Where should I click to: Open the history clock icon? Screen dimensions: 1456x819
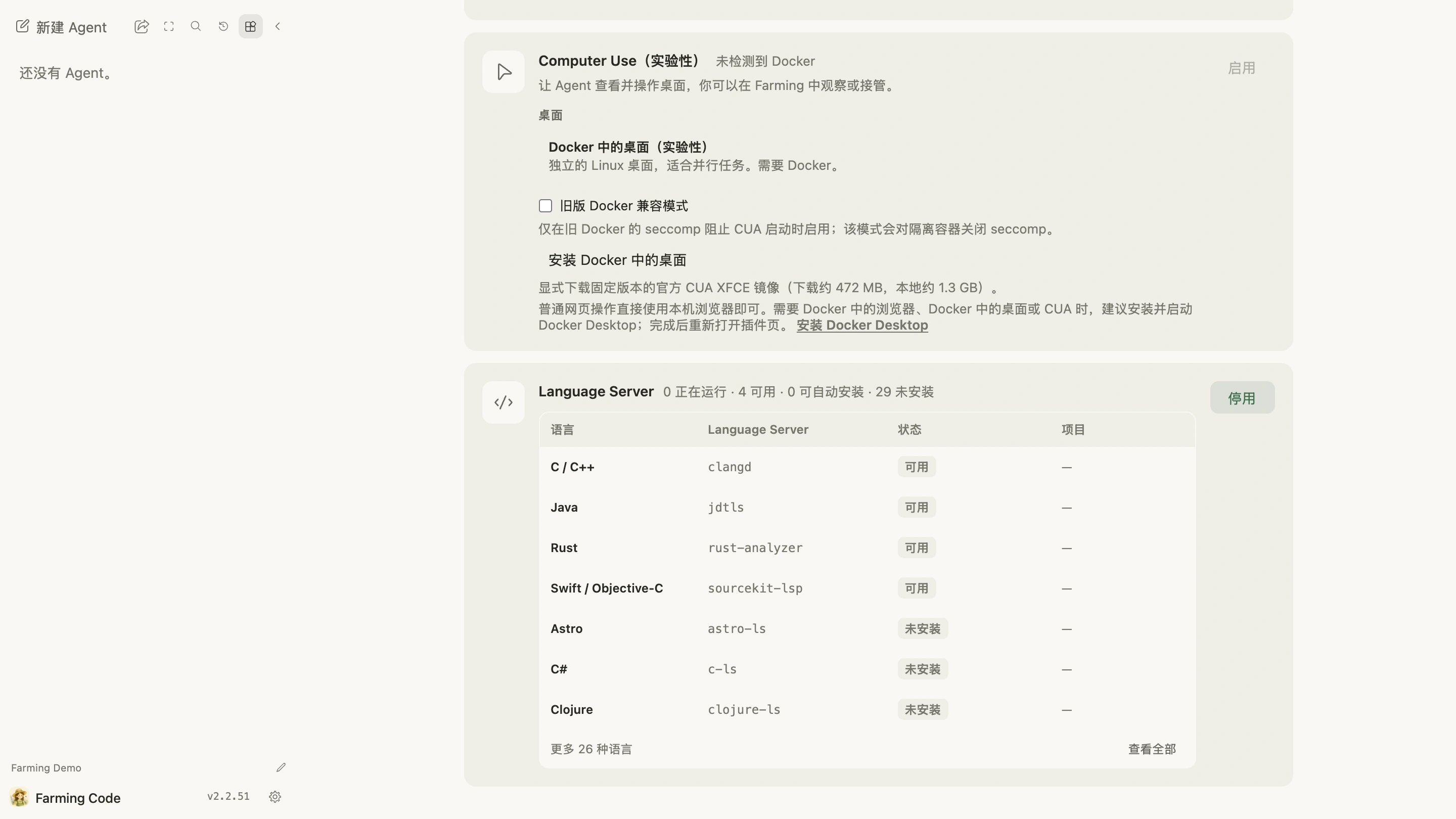(x=223, y=26)
